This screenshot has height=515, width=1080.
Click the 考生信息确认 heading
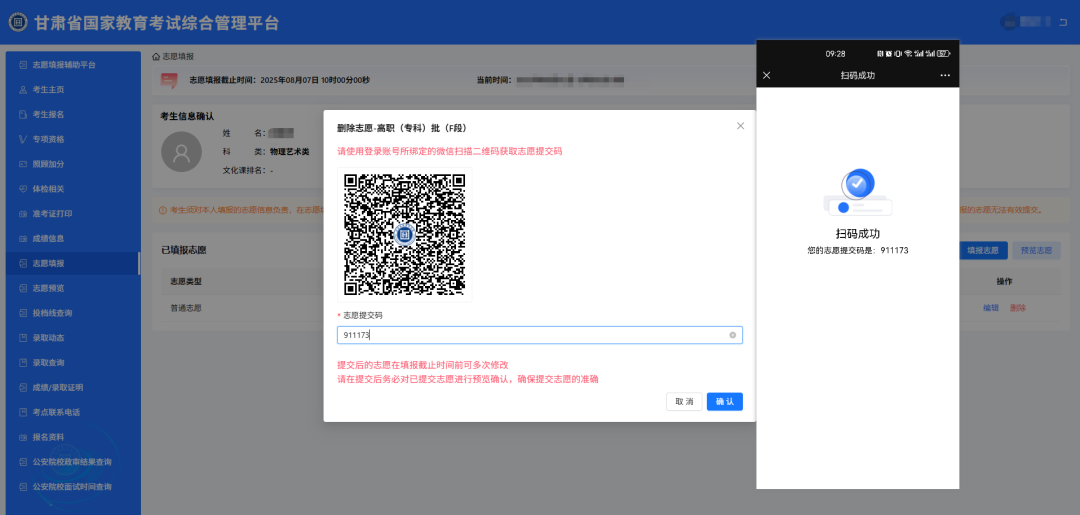pos(187,116)
